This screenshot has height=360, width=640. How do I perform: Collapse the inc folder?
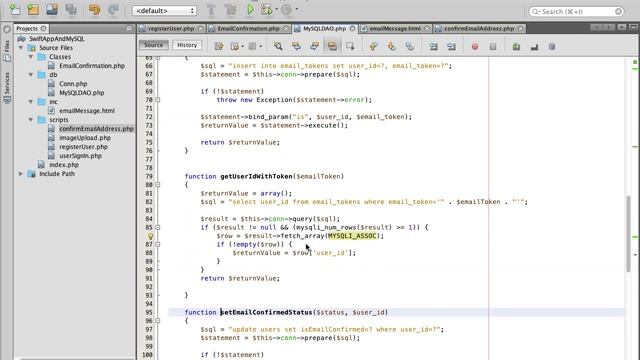click(x=31, y=102)
